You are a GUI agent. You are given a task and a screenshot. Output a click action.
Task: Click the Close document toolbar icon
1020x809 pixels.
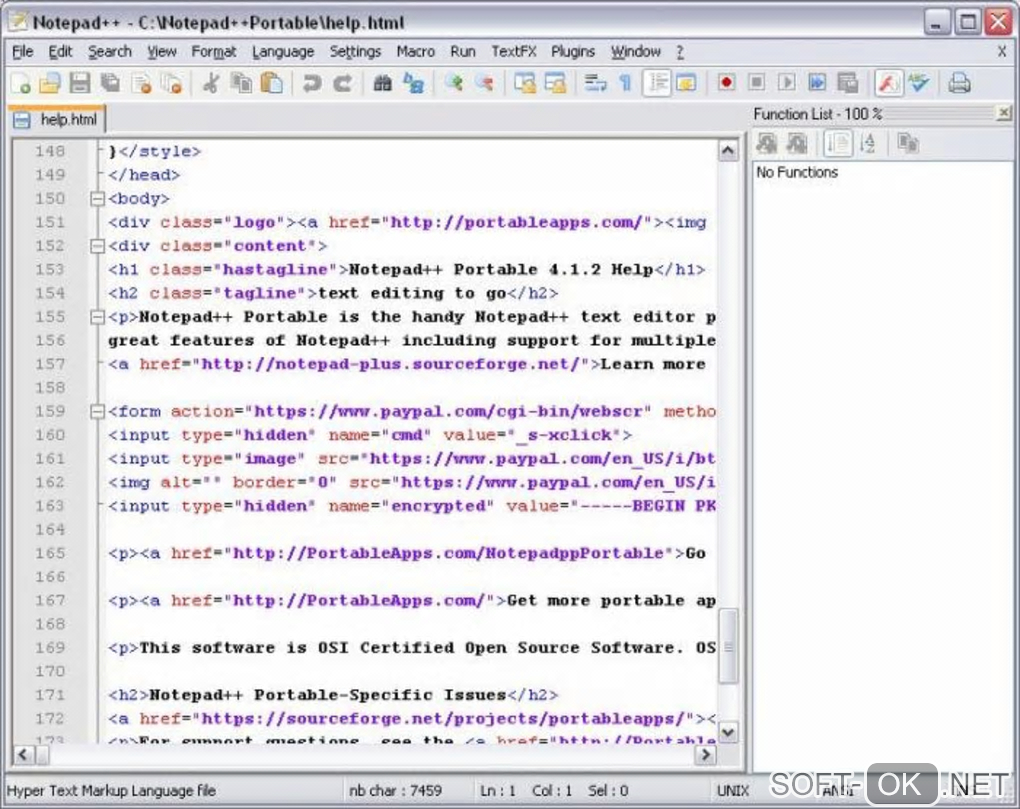pos(142,83)
